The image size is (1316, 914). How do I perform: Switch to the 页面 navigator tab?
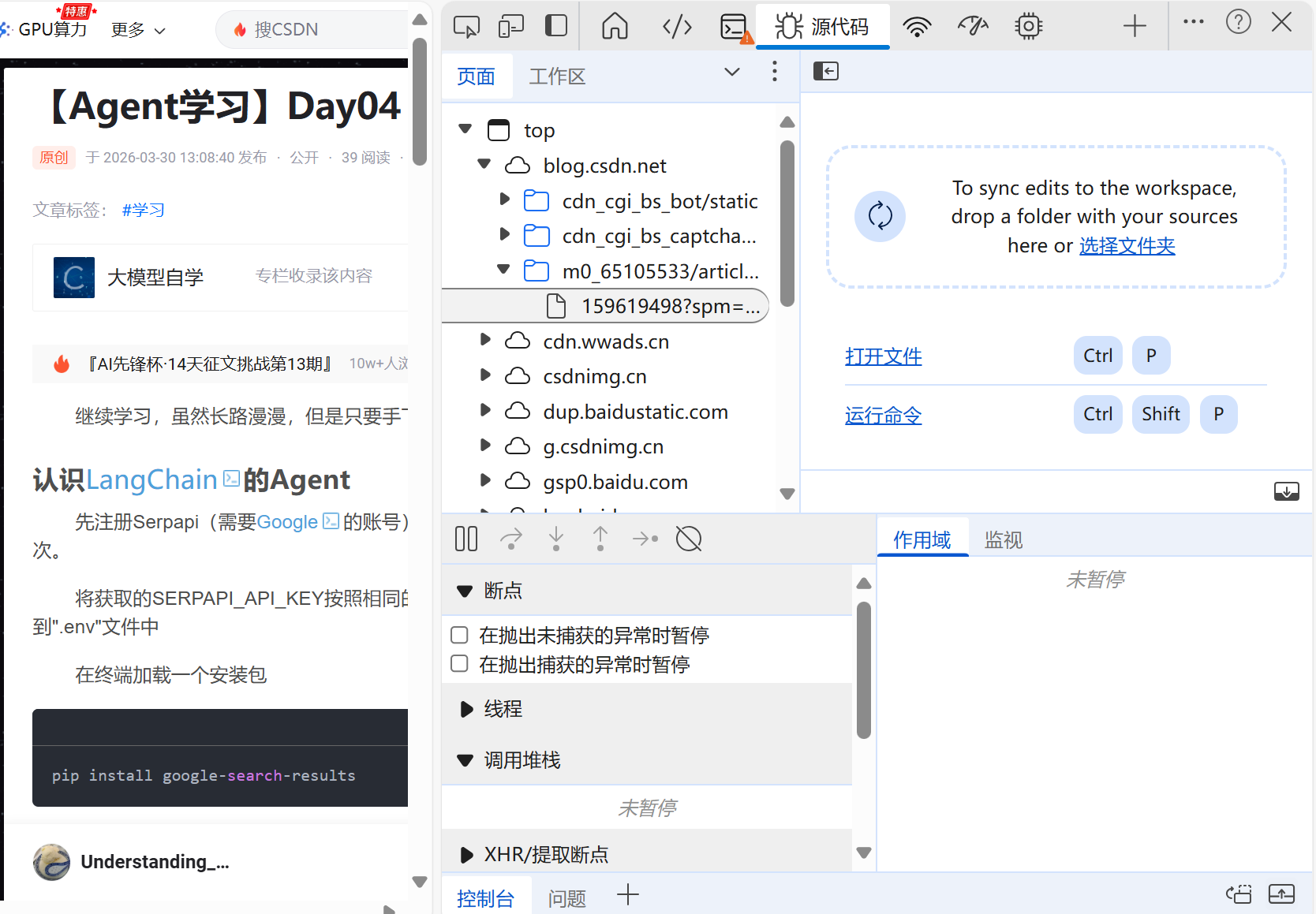coord(477,76)
